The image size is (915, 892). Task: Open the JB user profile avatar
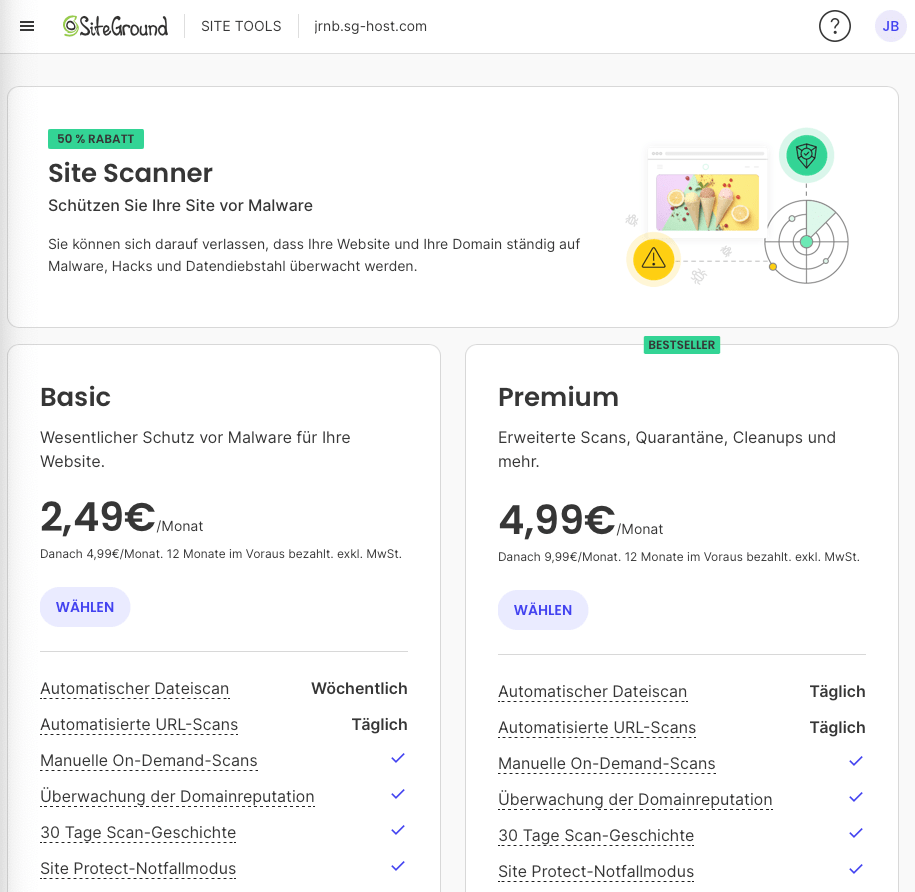890,26
